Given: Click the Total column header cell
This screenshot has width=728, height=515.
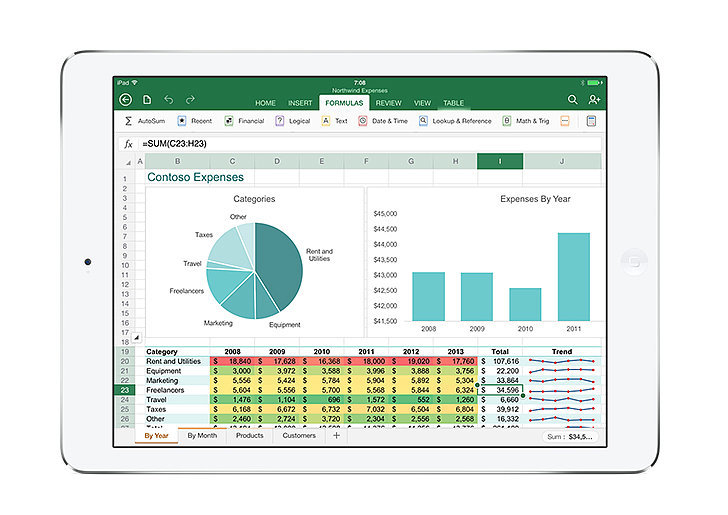Looking at the screenshot, I should pos(500,352).
